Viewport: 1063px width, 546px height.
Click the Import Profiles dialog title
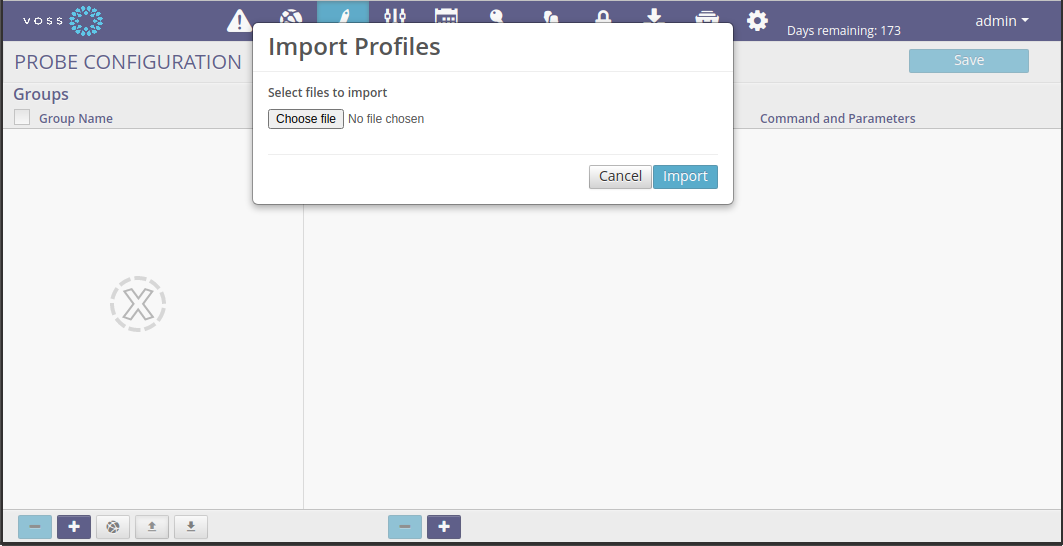(355, 47)
